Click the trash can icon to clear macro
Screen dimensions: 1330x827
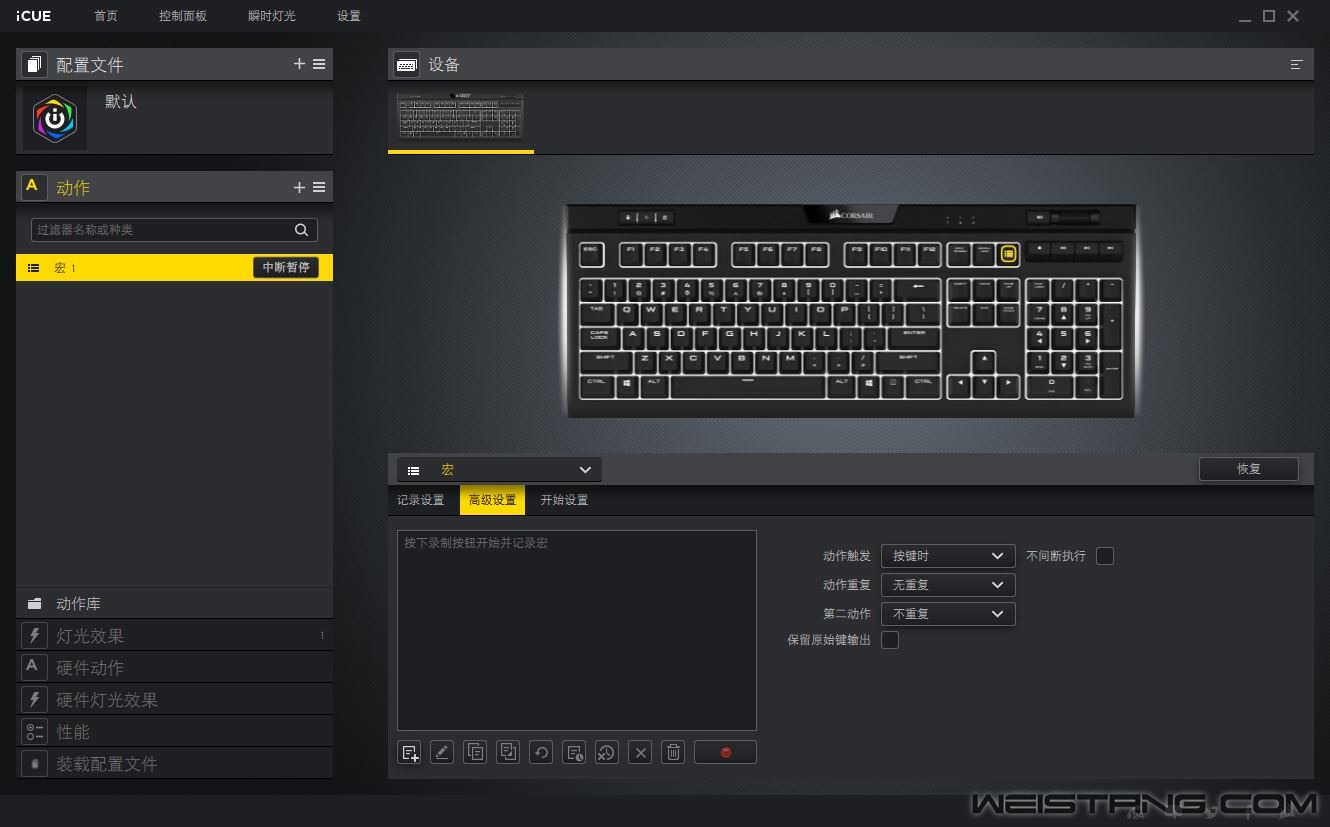point(673,753)
